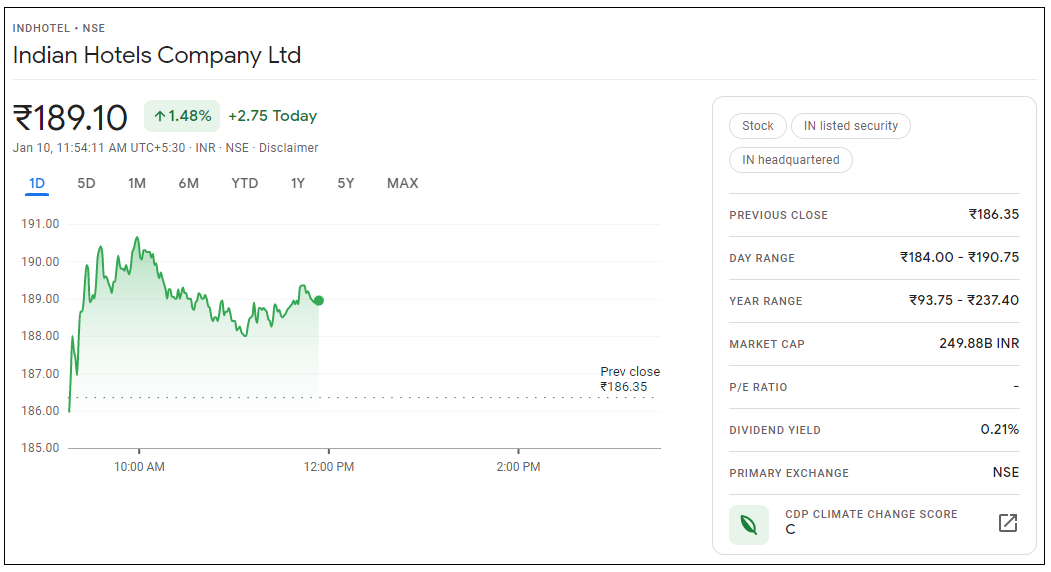Show the MAX chart range
The image size is (1051, 572).
[x=402, y=183]
